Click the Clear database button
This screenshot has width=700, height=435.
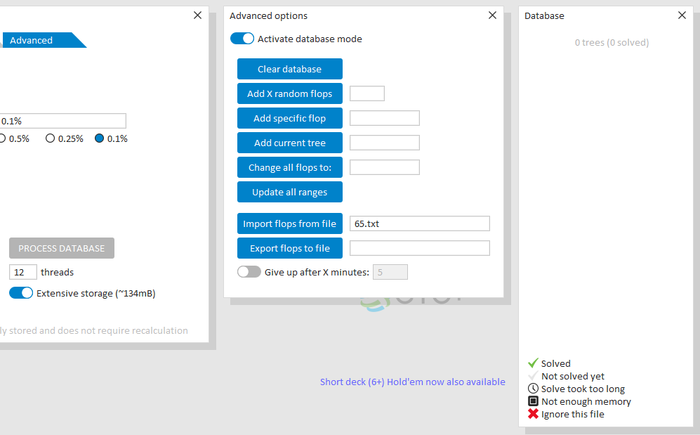click(x=290, y=69)
